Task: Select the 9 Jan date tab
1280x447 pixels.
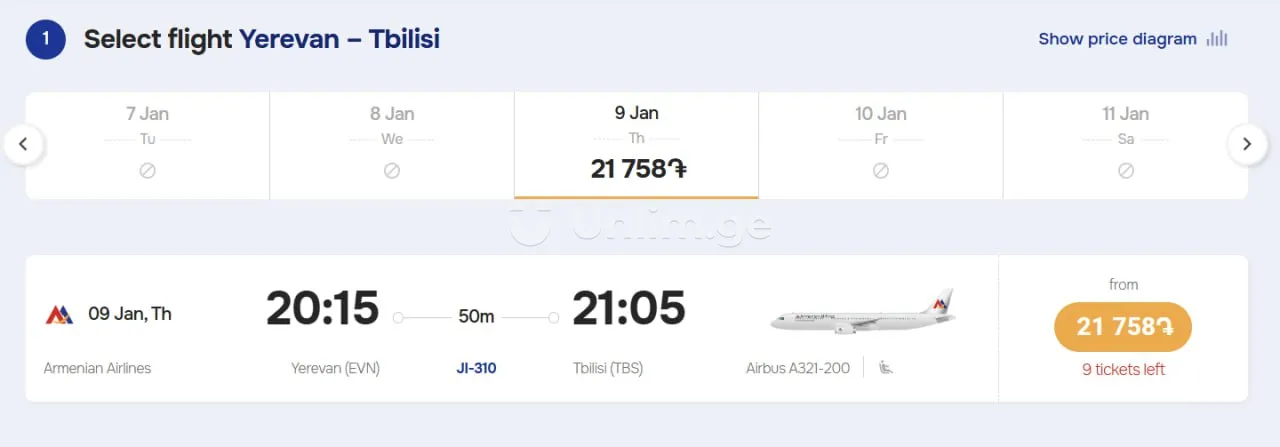Action: 636,145
